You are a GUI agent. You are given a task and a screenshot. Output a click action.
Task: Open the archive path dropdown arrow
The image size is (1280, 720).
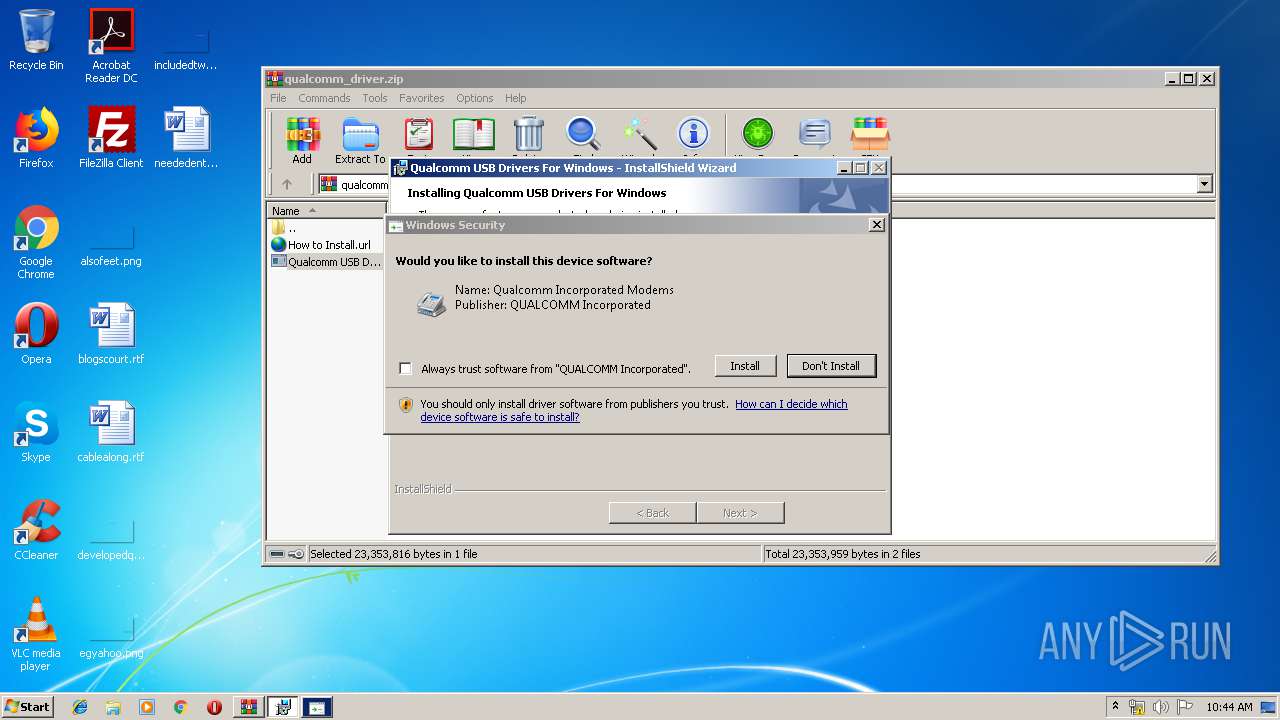(1204, 184)
